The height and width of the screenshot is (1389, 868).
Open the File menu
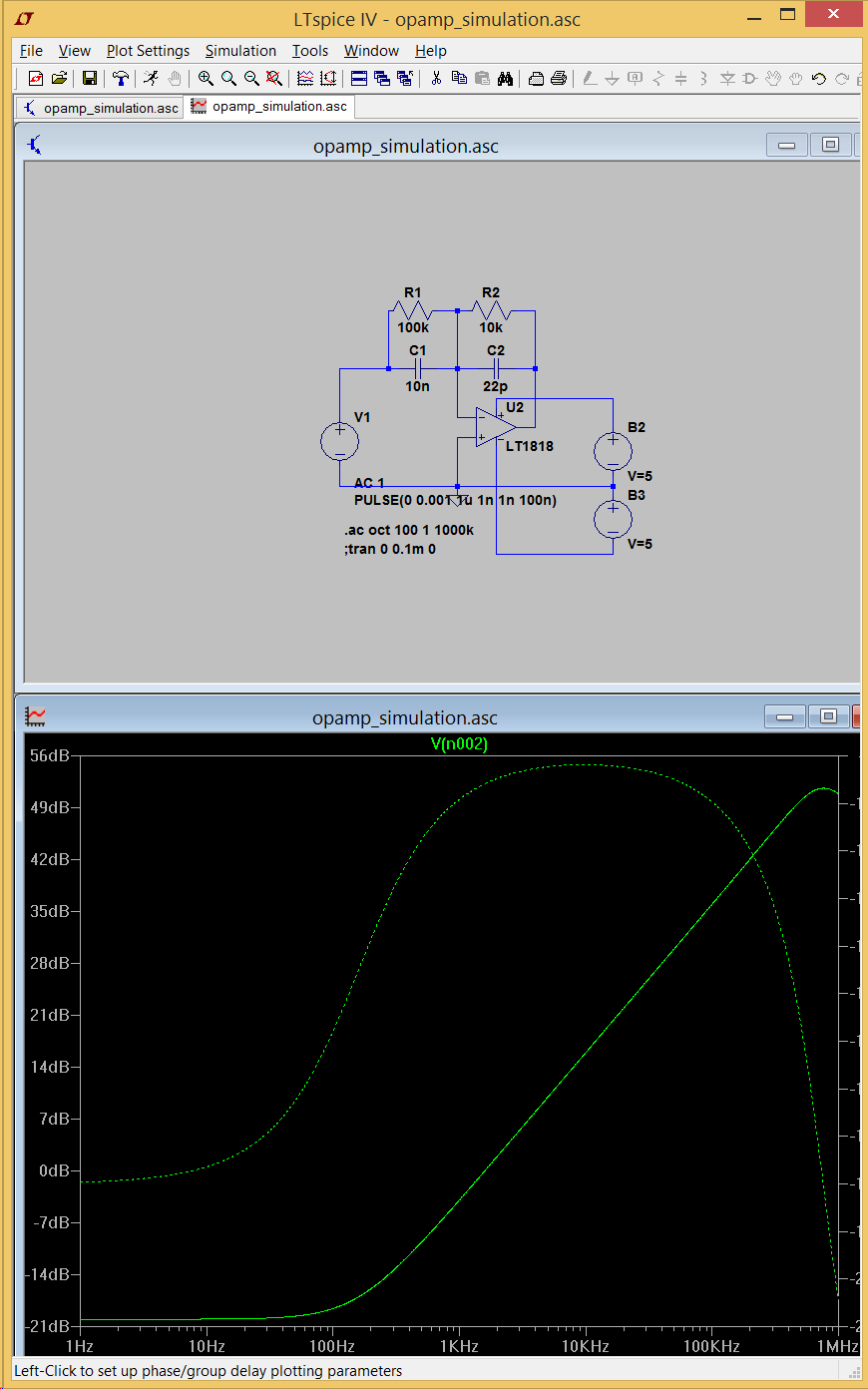coord(31,51)
